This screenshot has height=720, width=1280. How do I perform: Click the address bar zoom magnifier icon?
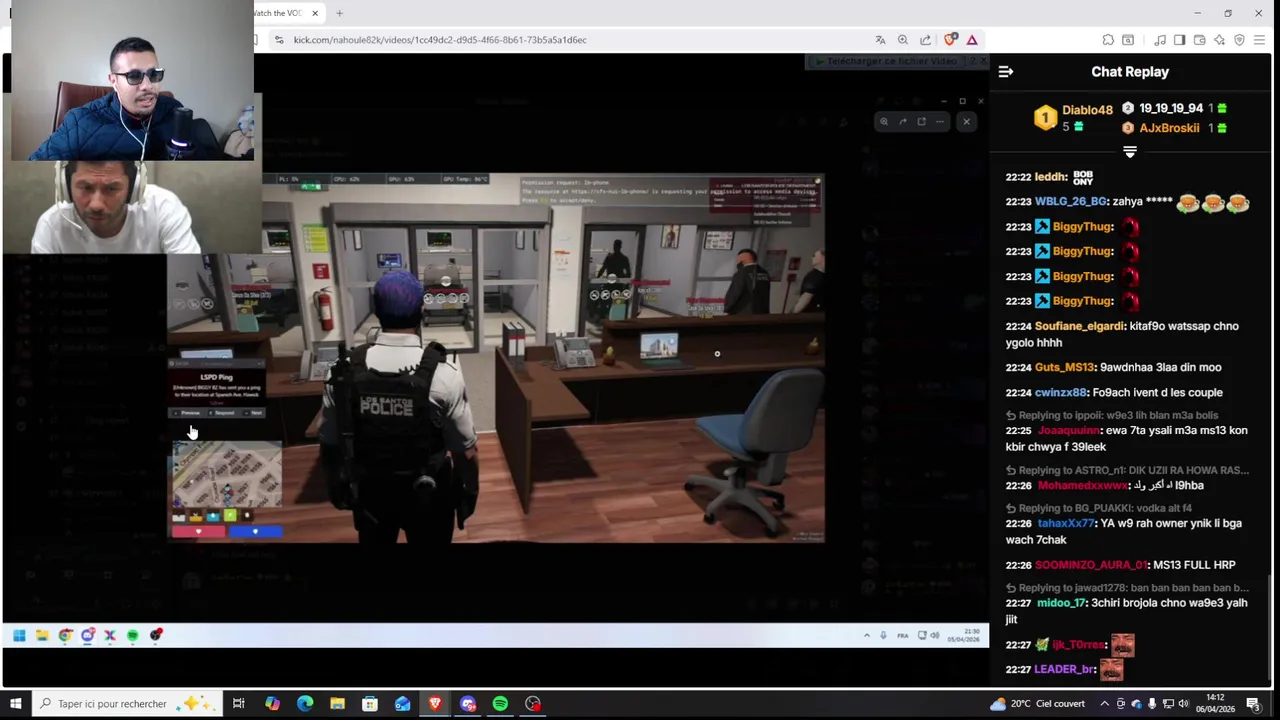[903, 40]
